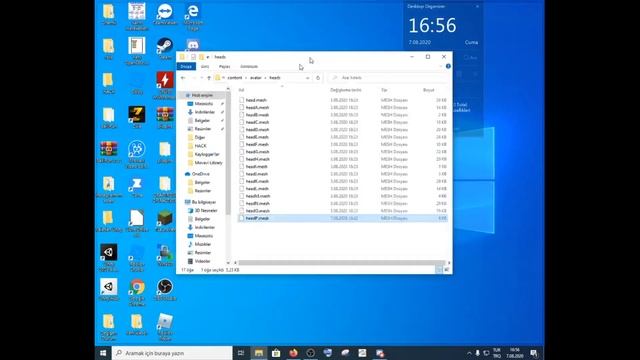
Task: Go up one folder level
Action: click(x=209, y=78)
